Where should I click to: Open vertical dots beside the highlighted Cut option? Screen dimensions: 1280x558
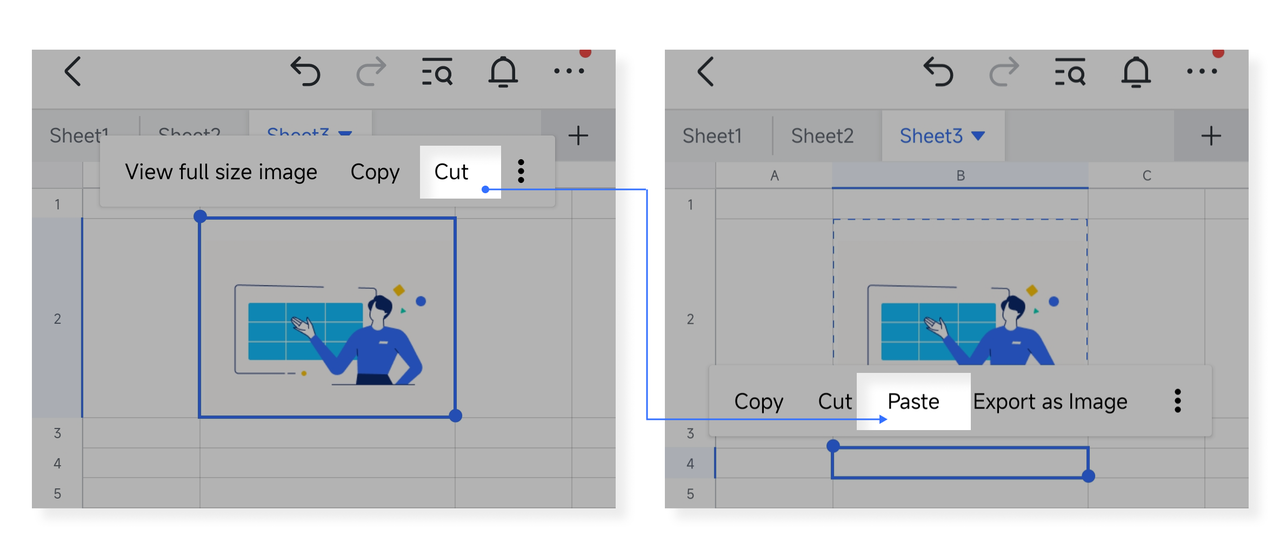tap(521, 171)
